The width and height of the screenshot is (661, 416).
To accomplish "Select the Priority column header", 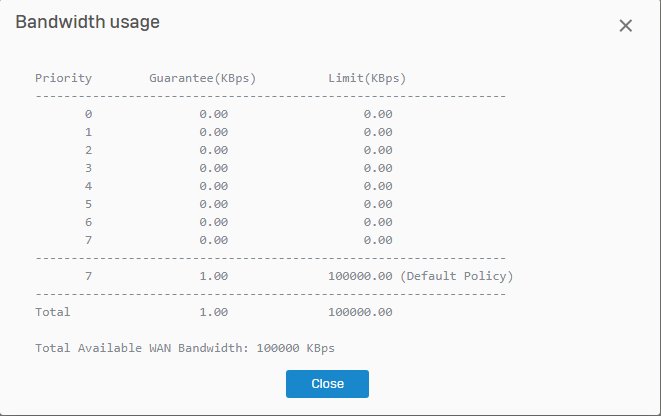I will coord(64,78).
